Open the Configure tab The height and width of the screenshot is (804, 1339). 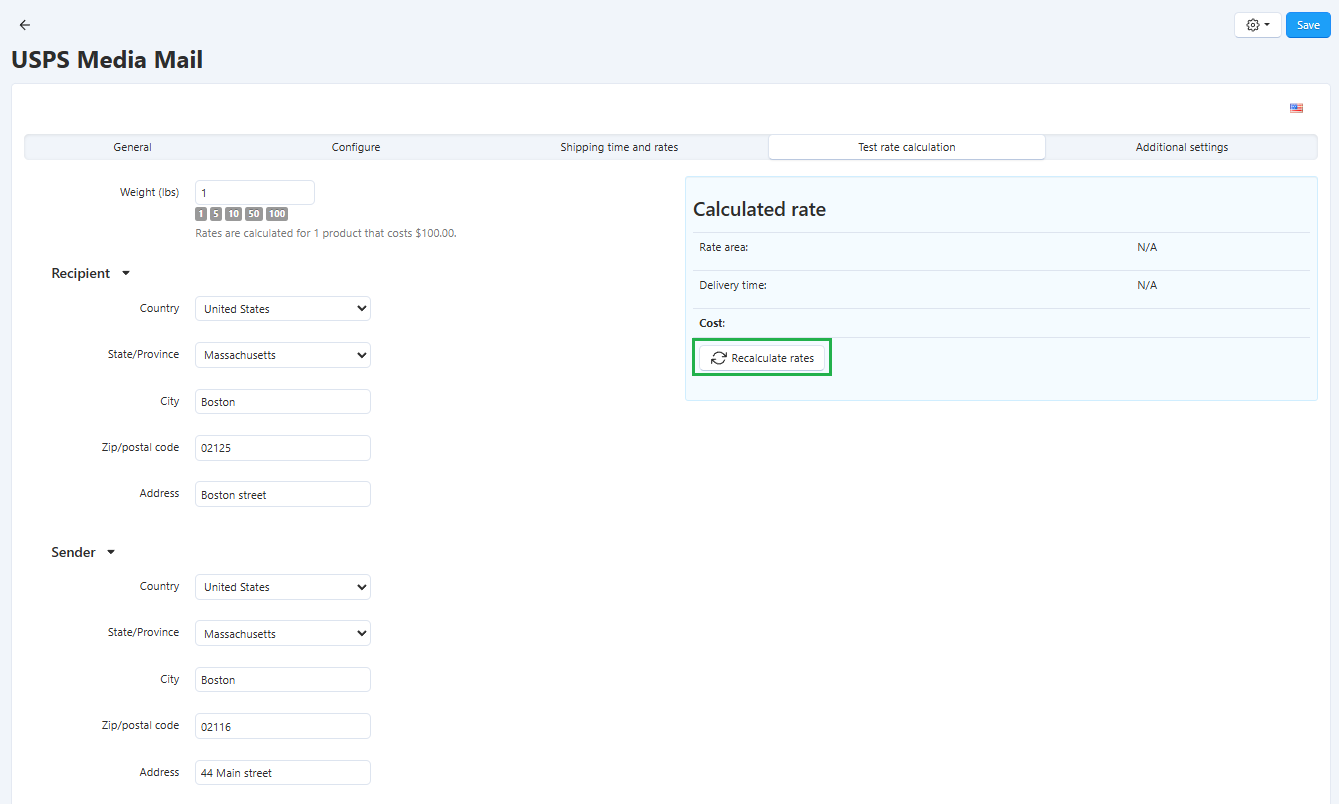coord(356,147)
